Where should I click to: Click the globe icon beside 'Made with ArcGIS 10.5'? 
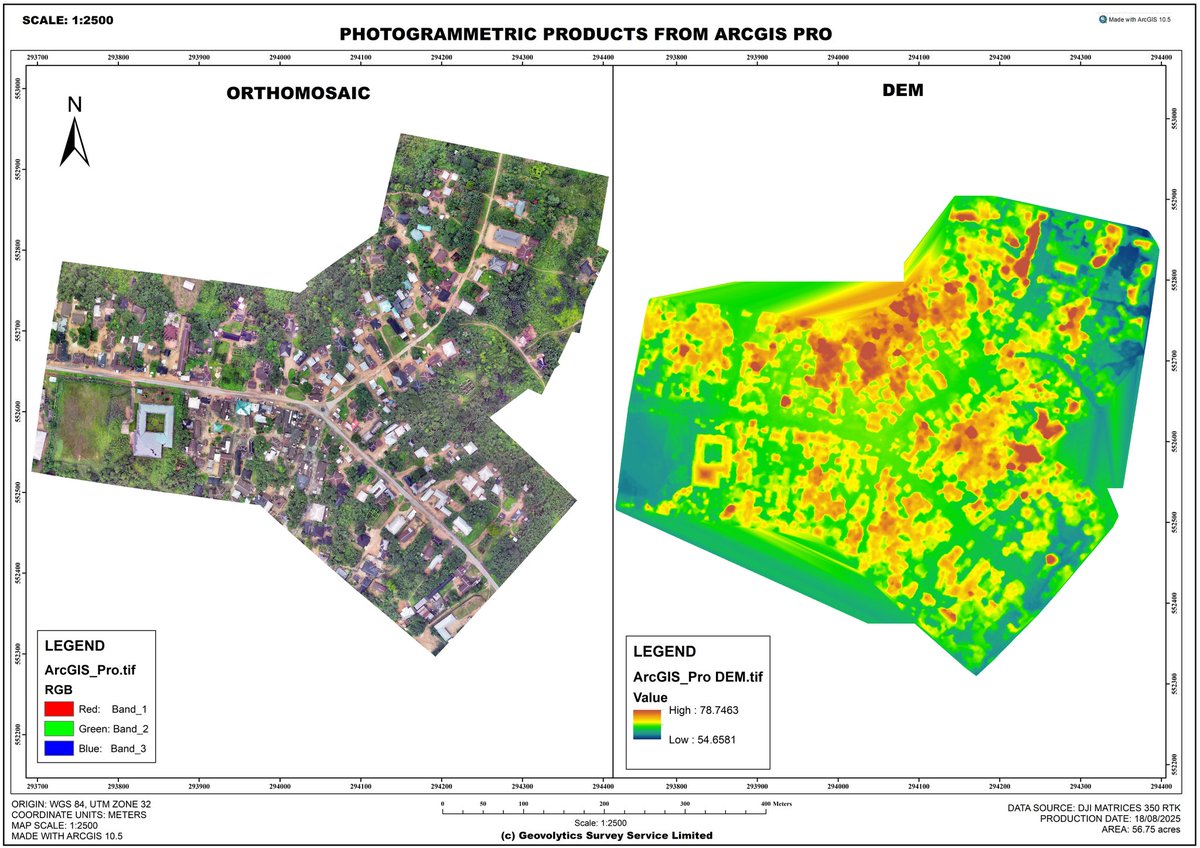click(x=1101, y=18)
